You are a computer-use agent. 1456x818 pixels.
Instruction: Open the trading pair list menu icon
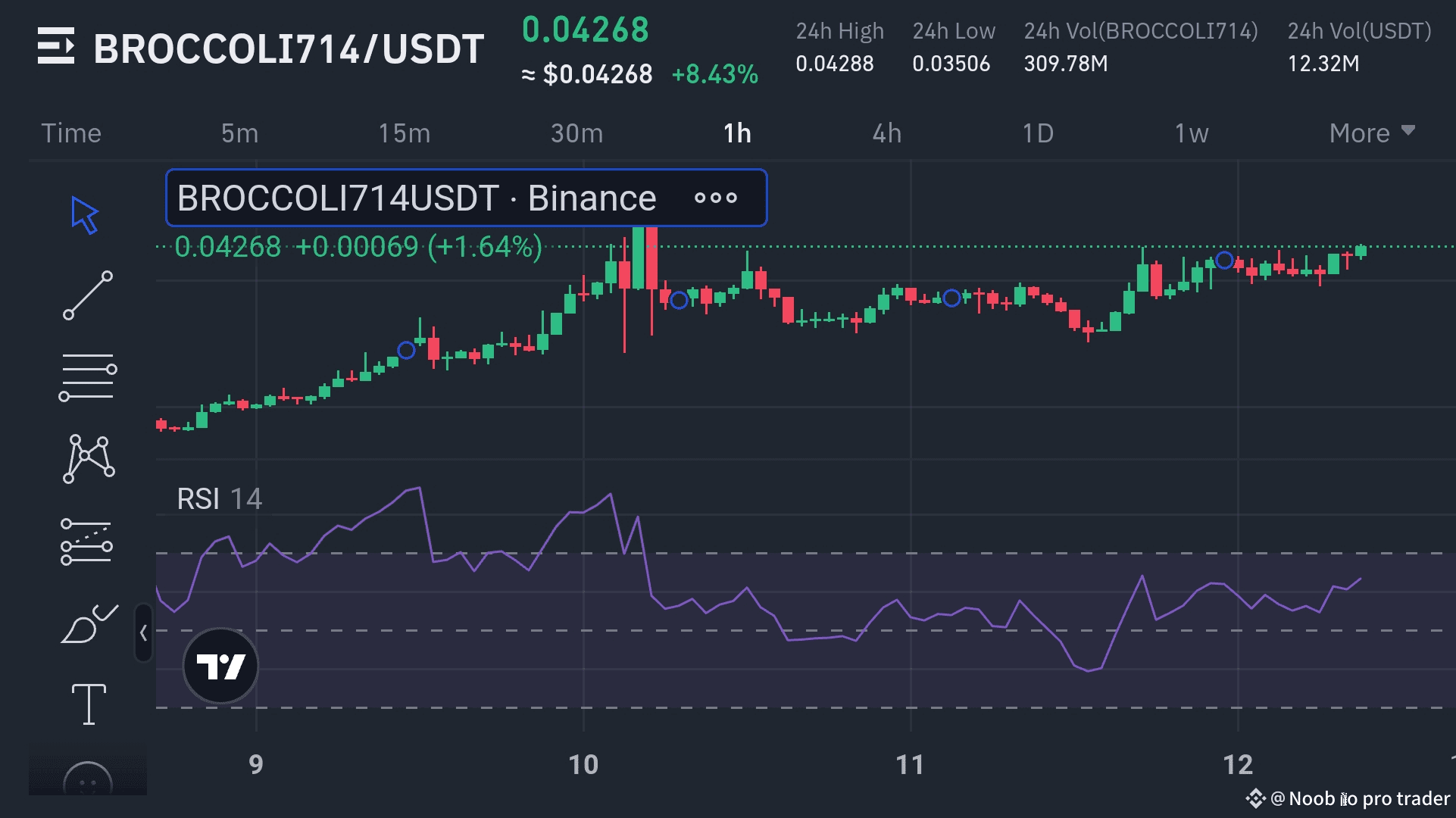click(x=56, y=46)
